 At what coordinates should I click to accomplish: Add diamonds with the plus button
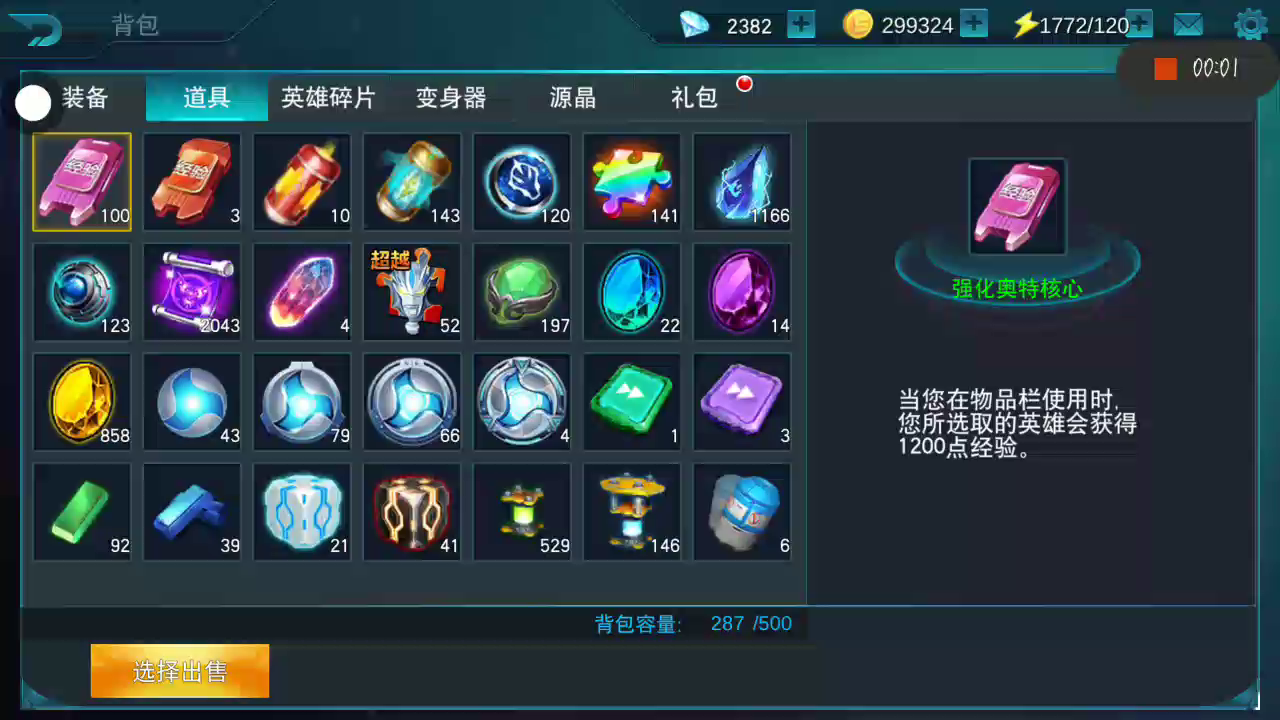(x=801, y=24)
